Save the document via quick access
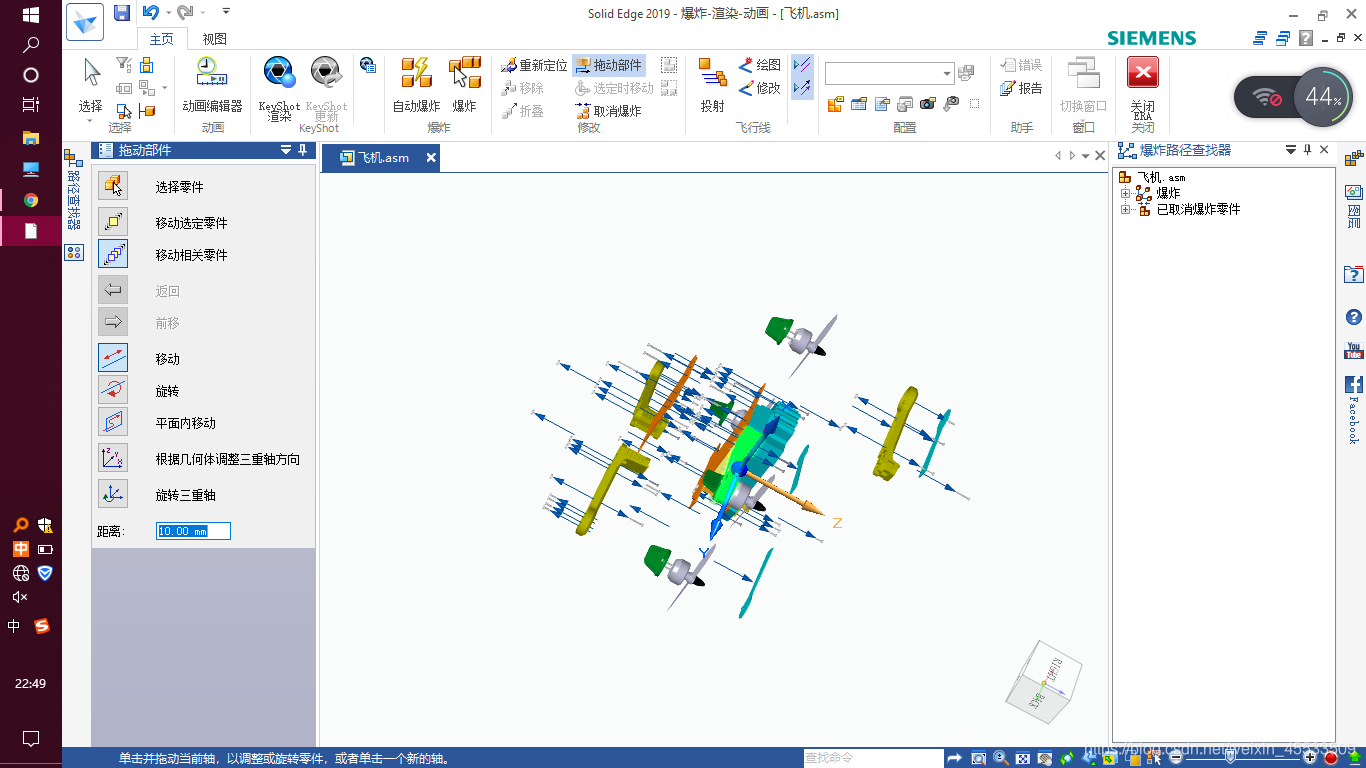Image resolution: width=1366 pixels, height=768 pixels. pyautogui.click(x=122, y=13)
